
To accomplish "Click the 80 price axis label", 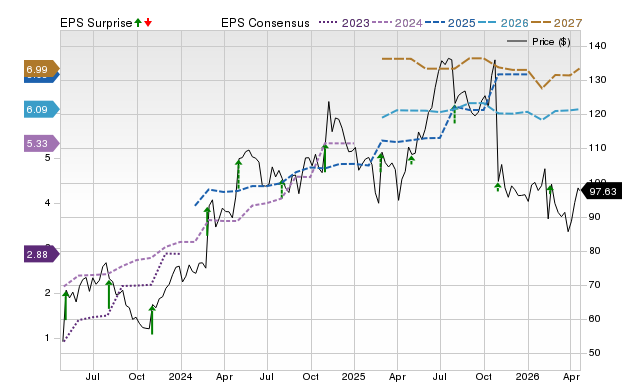I will (594, 251).
